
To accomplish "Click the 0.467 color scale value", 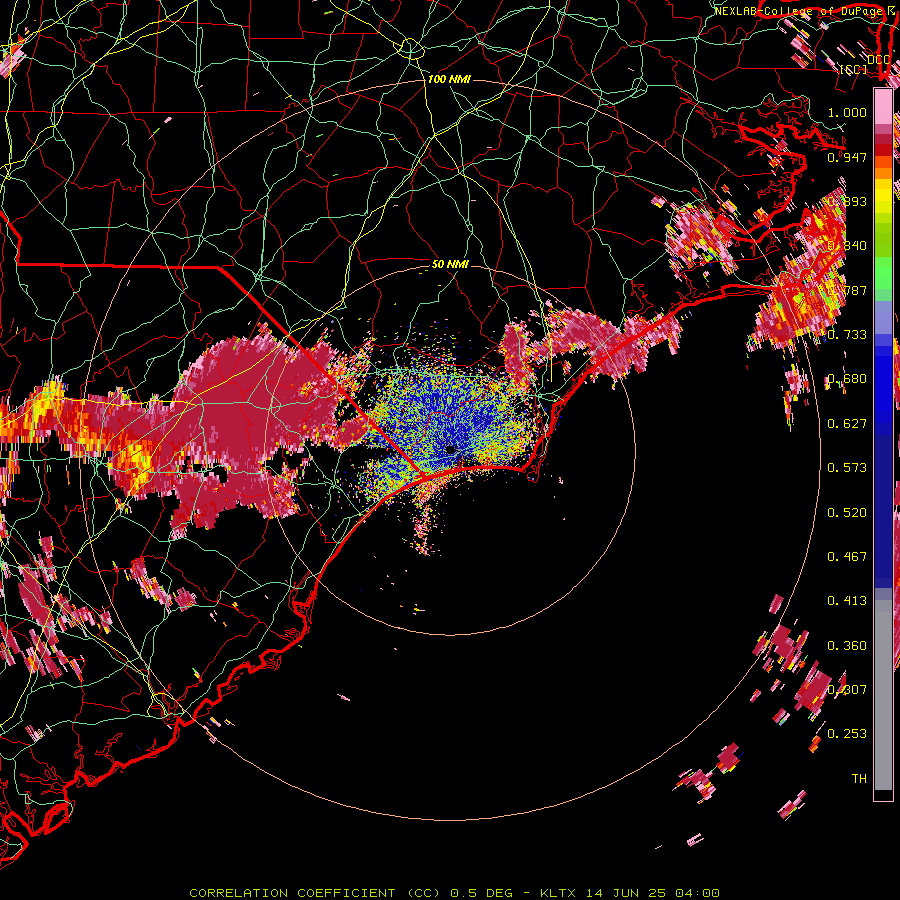I will pyautogui.click(x=847, y=557).
